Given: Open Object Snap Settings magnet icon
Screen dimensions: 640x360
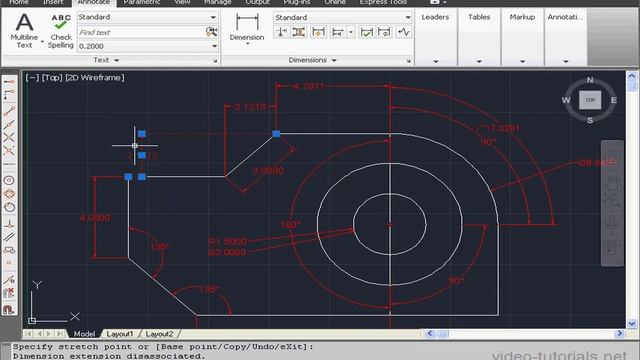Looking at the screenshot, I should [9, 309].
